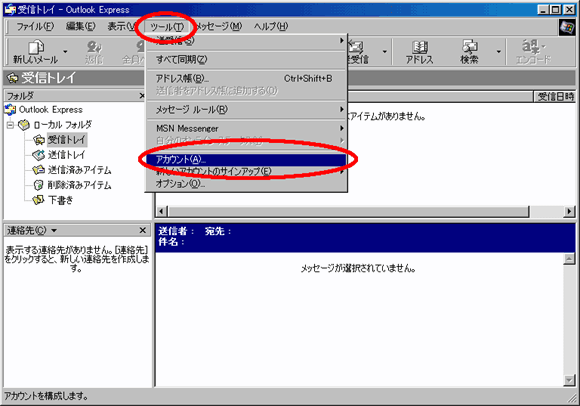
Task: Click the 新しいメール (New Mail) toolbar icon
Action: coord(36,52)
